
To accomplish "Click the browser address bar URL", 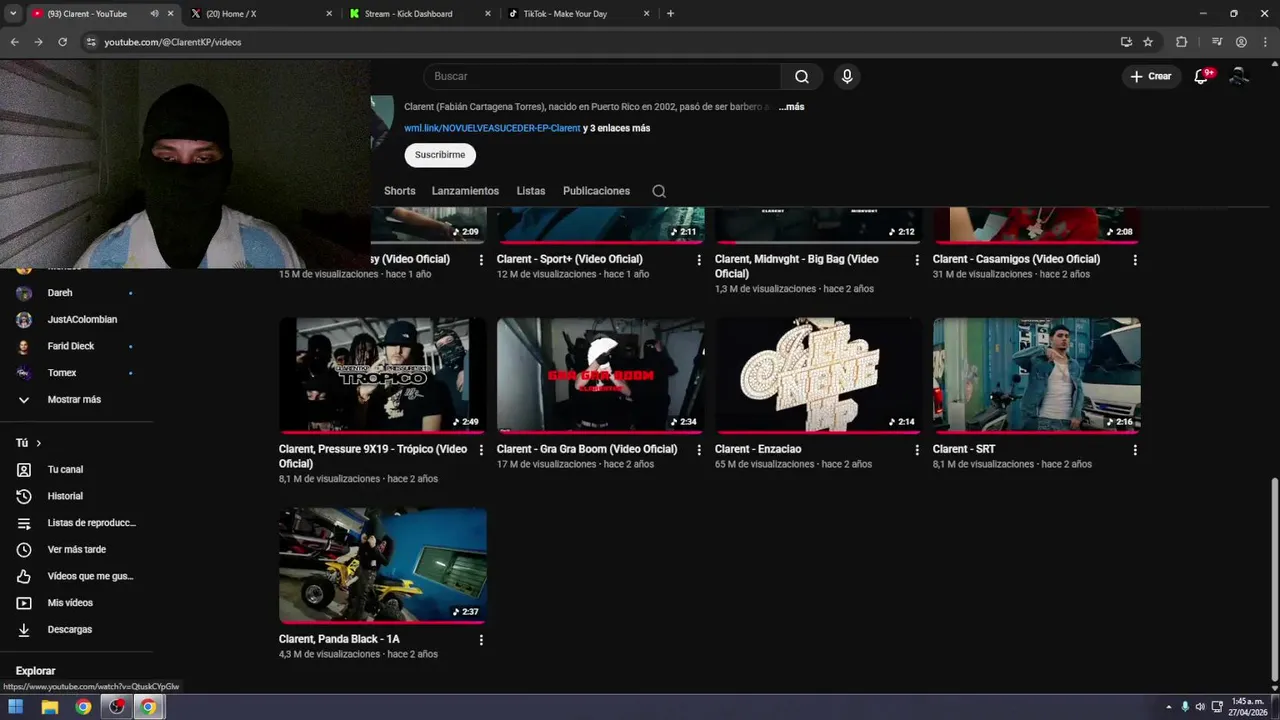I will tap(173, 42).
